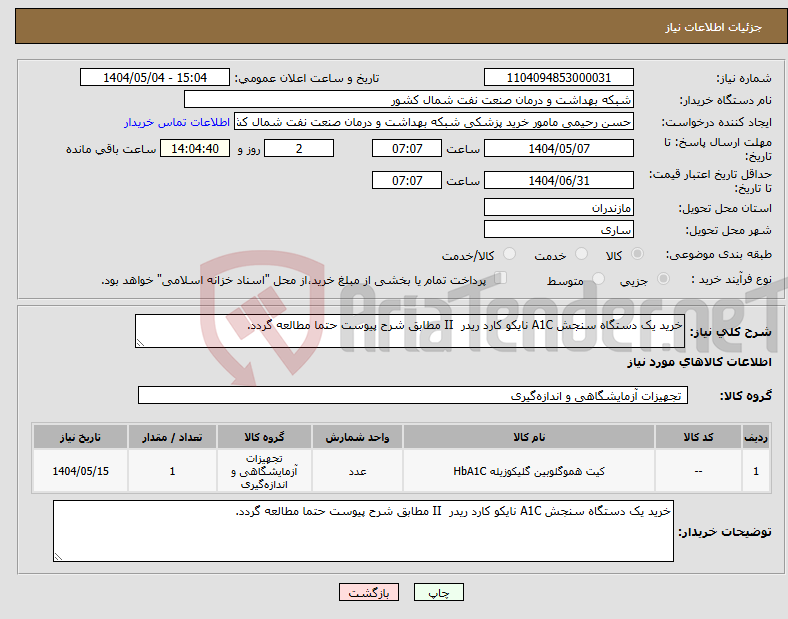The width and height of the screenshot is (788, 619).
Task: Click the اطلاعات کالاهای مورد نیاز heading
Action: tap(699, 362)
